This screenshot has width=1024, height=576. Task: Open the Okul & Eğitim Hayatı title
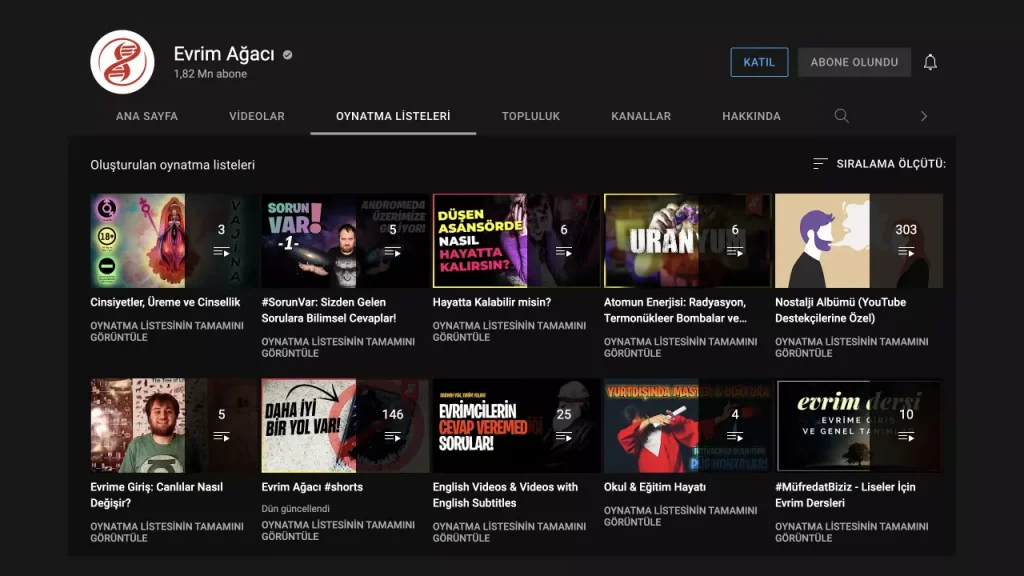click(655, 487)
